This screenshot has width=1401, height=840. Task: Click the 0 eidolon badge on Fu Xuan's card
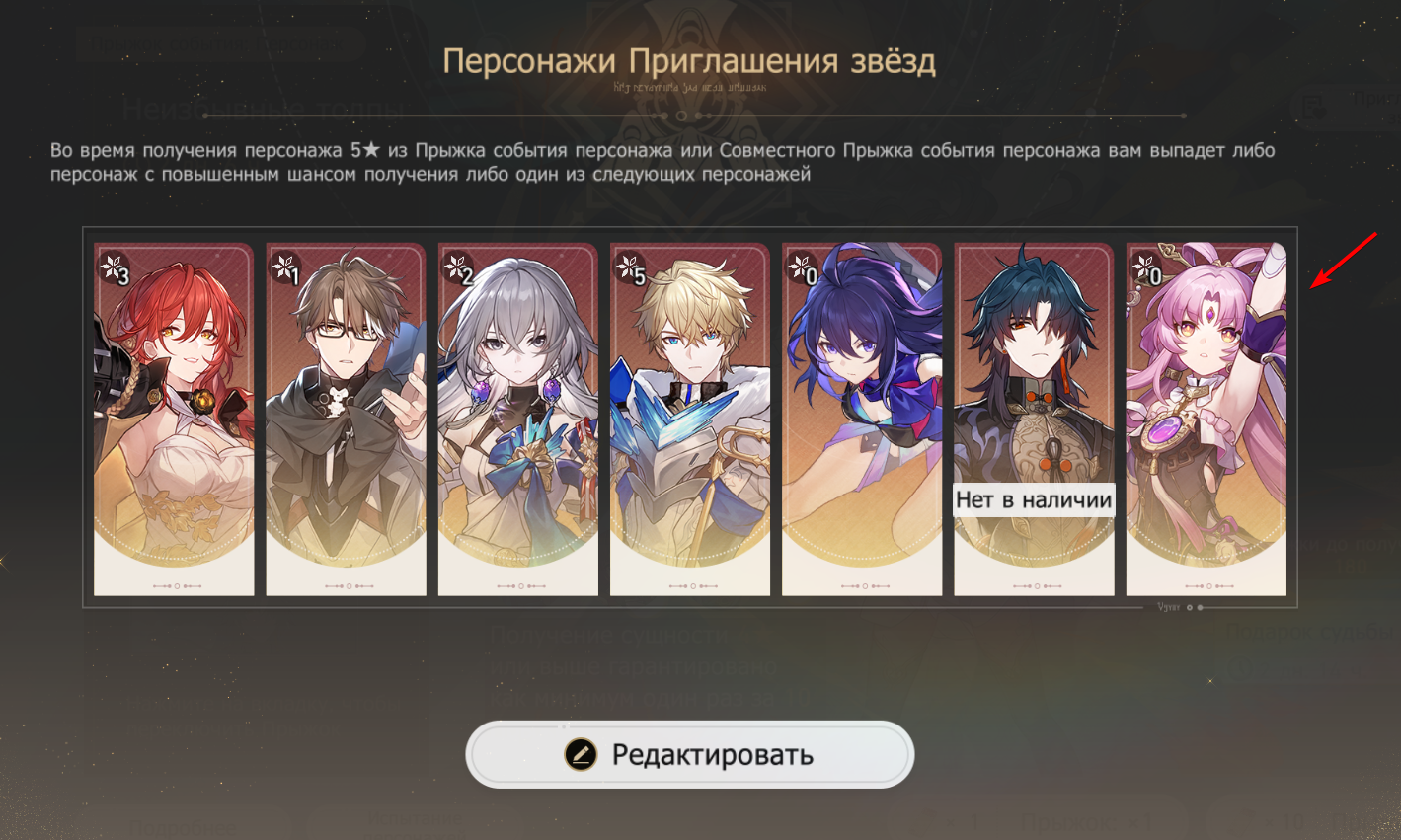click(1147, 268)
